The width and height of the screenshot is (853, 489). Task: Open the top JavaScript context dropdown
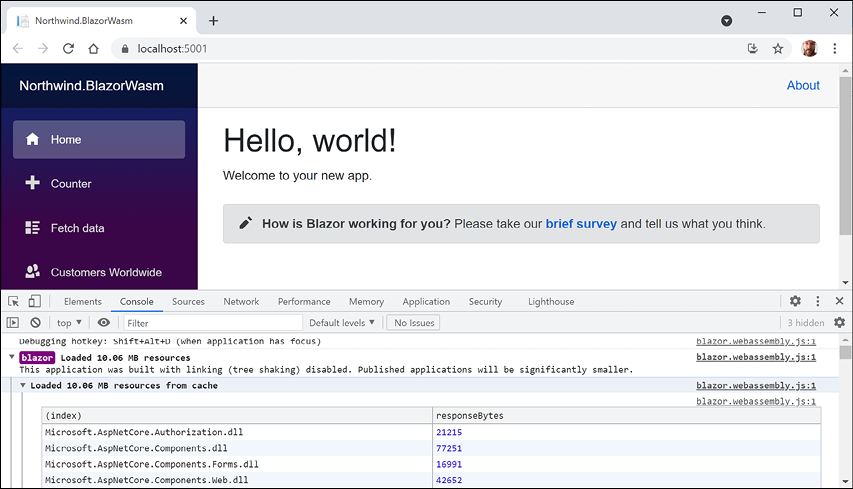click(x=70, y=323)
